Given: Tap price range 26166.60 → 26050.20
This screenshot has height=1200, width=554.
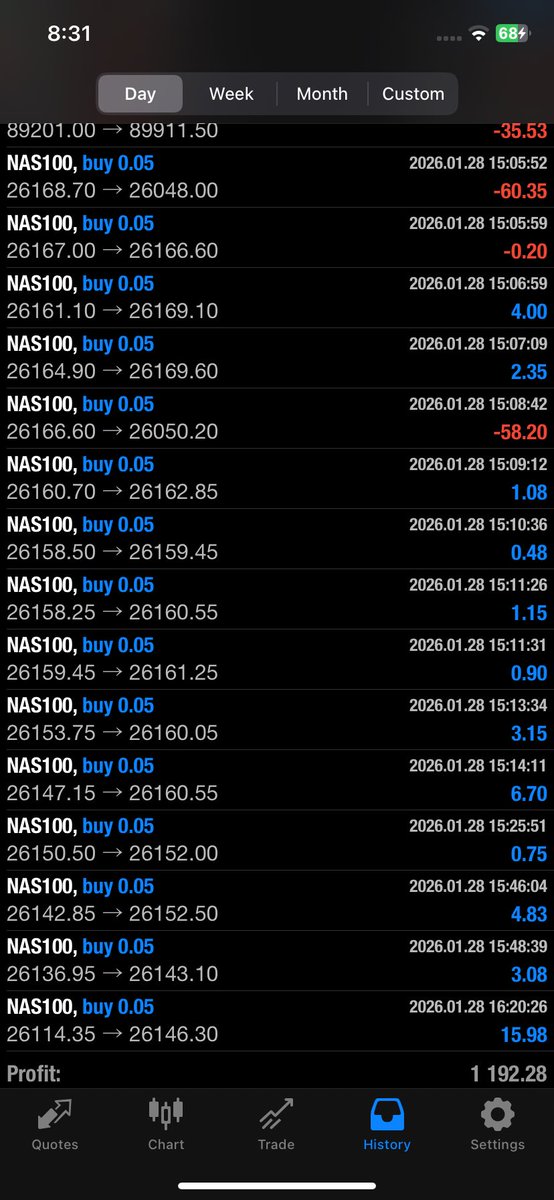Looking at the screenshot, I should pyautogui.click(x=112, y=431).
